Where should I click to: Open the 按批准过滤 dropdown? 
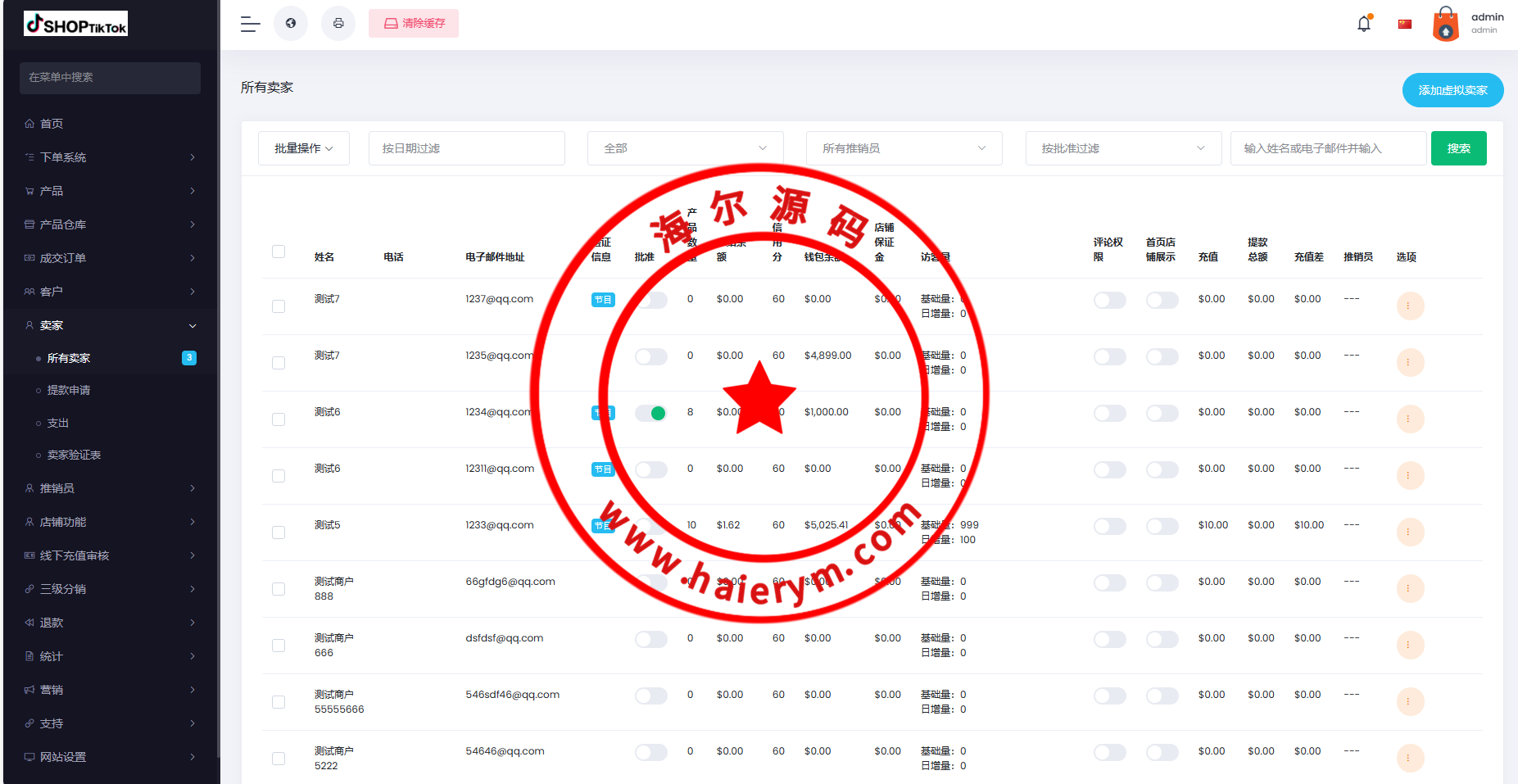pyautogui.click(x=1122, y=148)
